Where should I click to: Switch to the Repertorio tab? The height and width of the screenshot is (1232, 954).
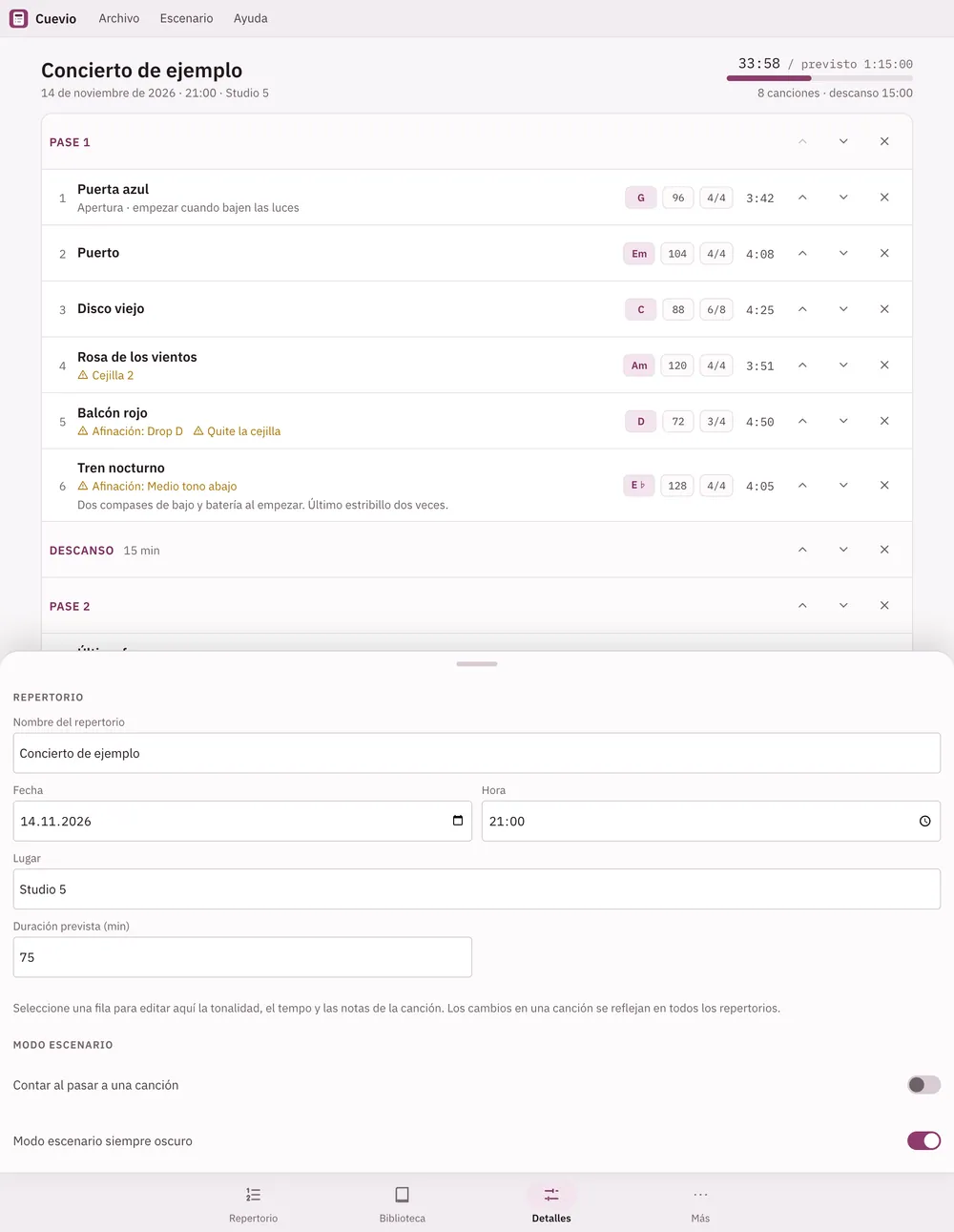coord(254,1204)
